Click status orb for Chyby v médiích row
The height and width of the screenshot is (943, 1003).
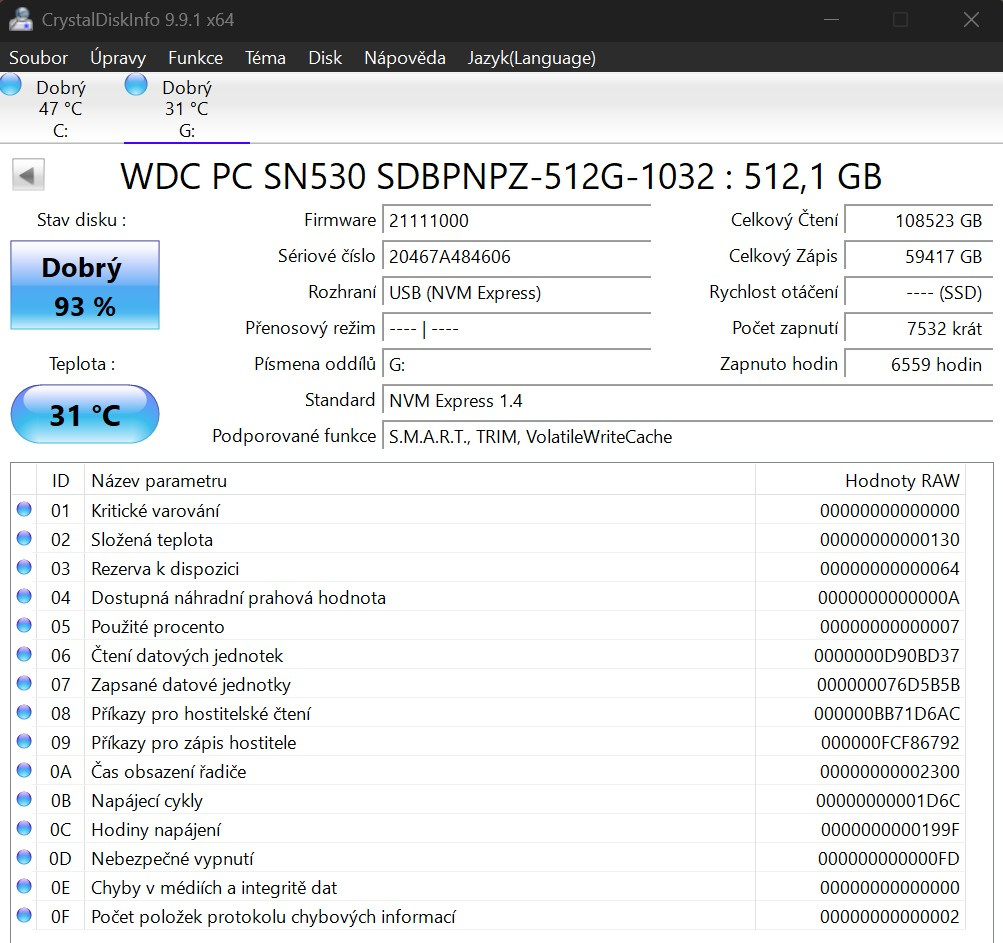point(24,886)
